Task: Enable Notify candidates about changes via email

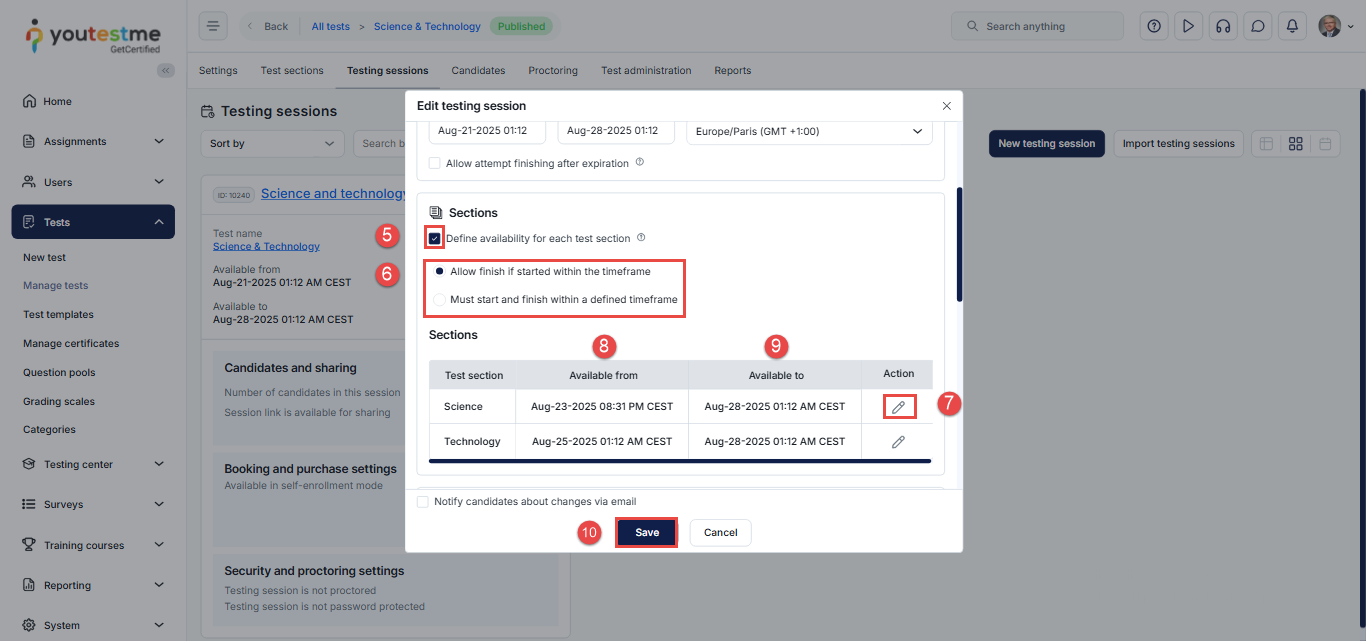Action: tap(423, 502)
